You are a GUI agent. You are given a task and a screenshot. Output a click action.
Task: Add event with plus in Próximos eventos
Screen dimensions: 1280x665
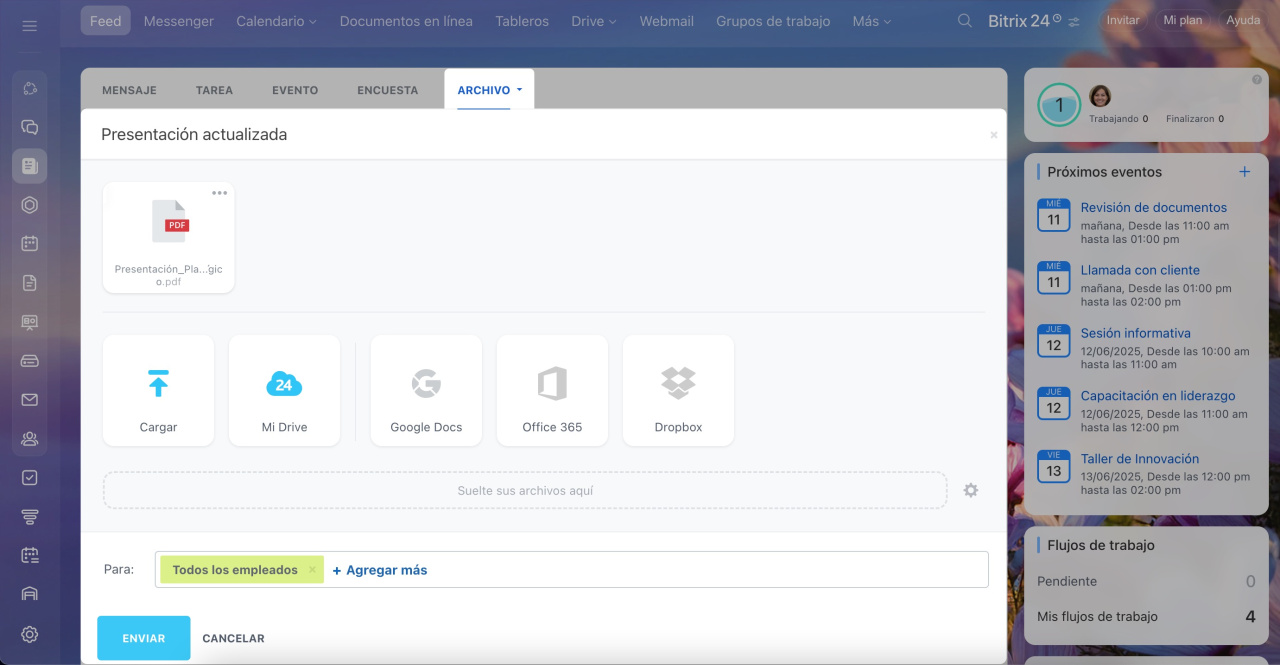click(x=1245, y=172)
